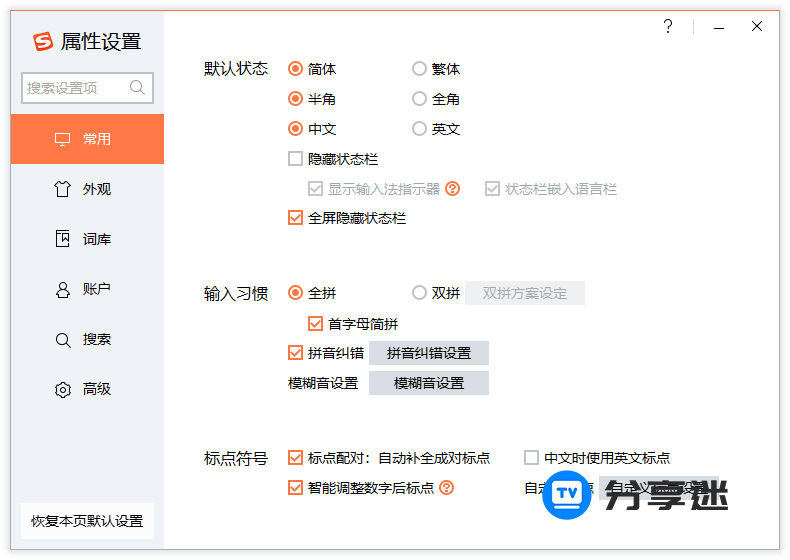Screen dimensions: 790x560
Task: Toggle 智能调整数字后标点 checkbox
Action: click(x=295, y=487)
